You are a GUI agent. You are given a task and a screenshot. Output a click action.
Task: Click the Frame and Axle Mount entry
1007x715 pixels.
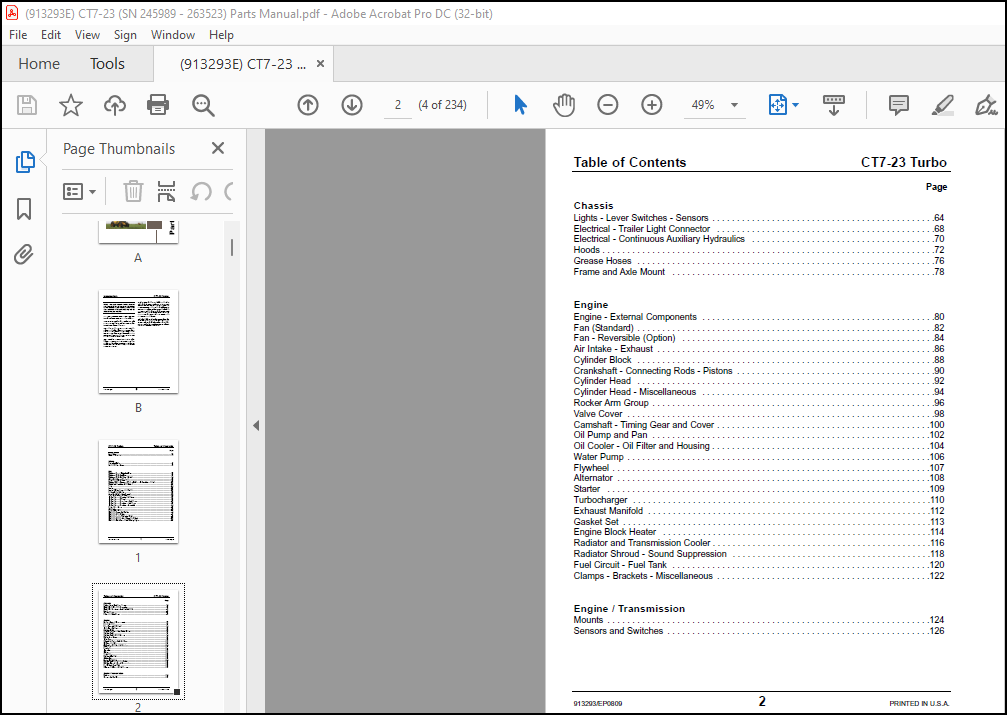point(758,272)
